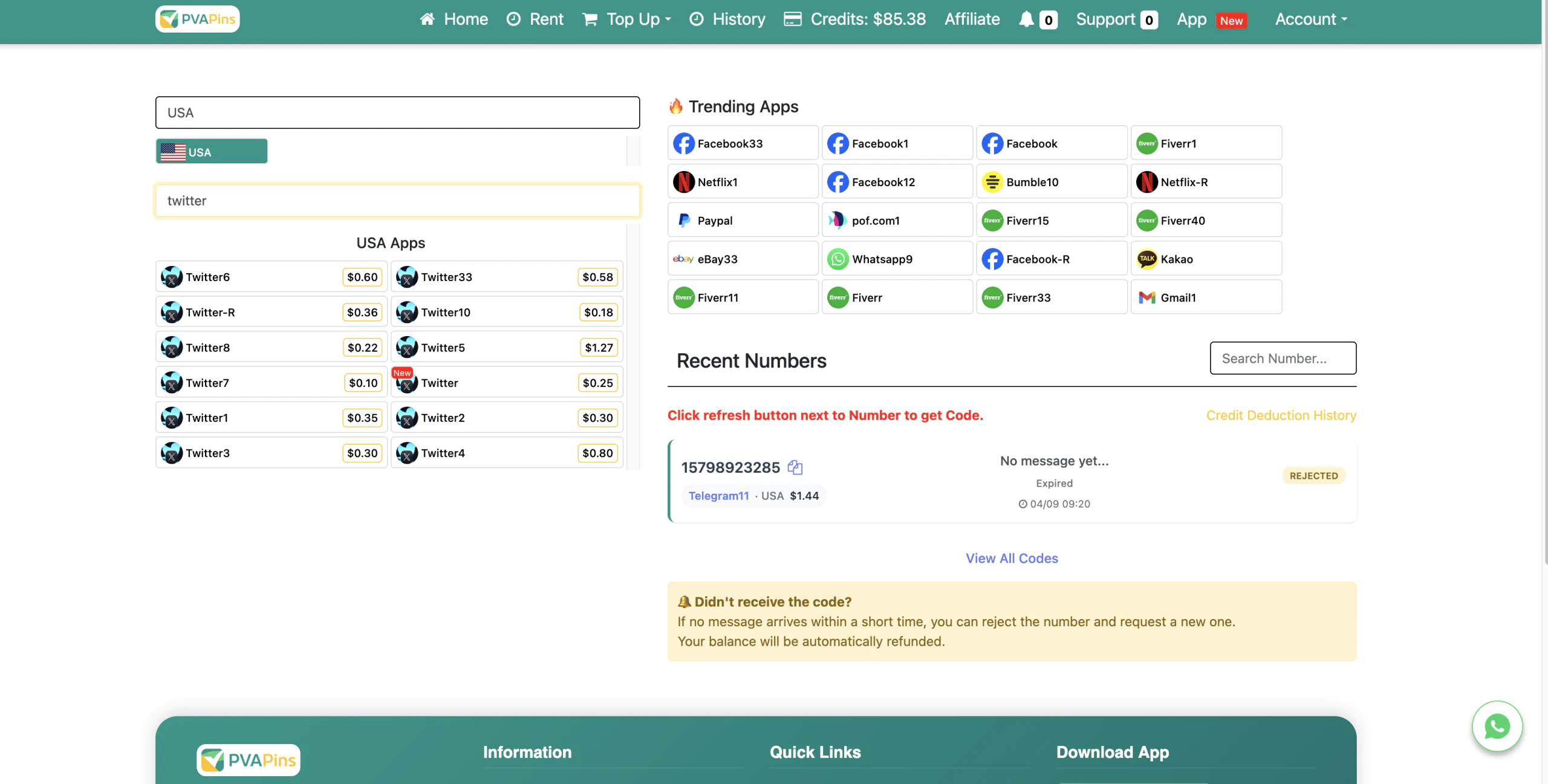Click the Search Number input field
1548x784 pixels.
[1283, 358]
